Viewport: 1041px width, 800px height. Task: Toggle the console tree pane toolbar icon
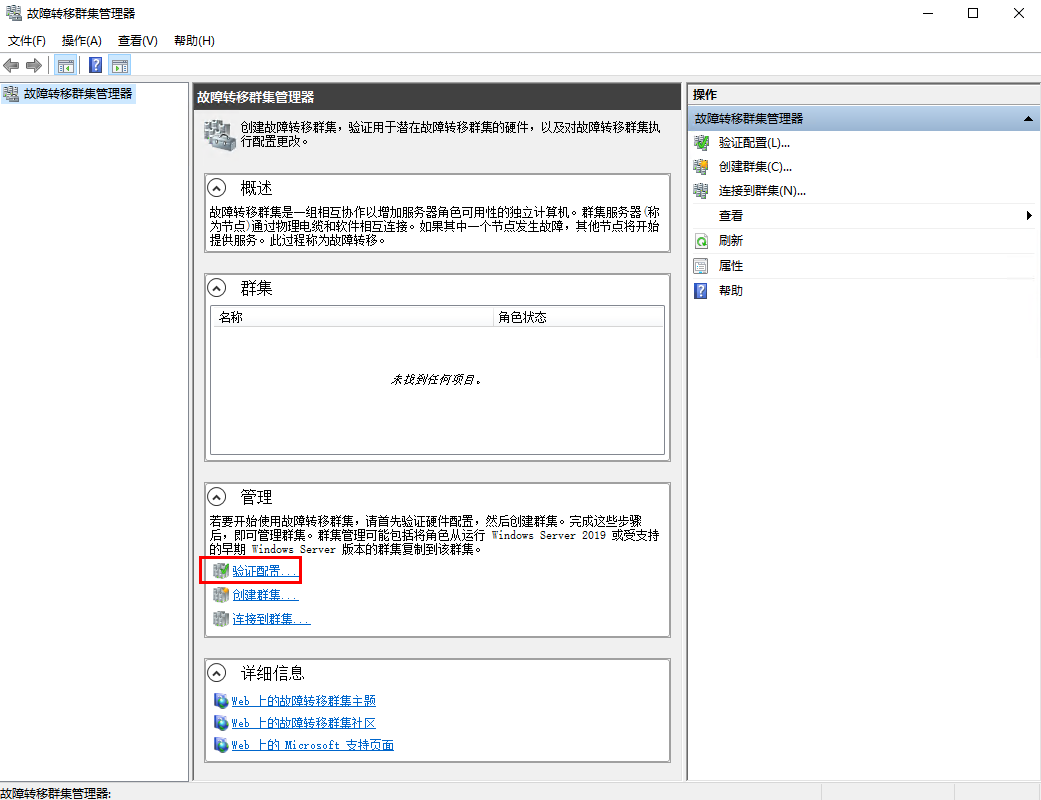65,65
